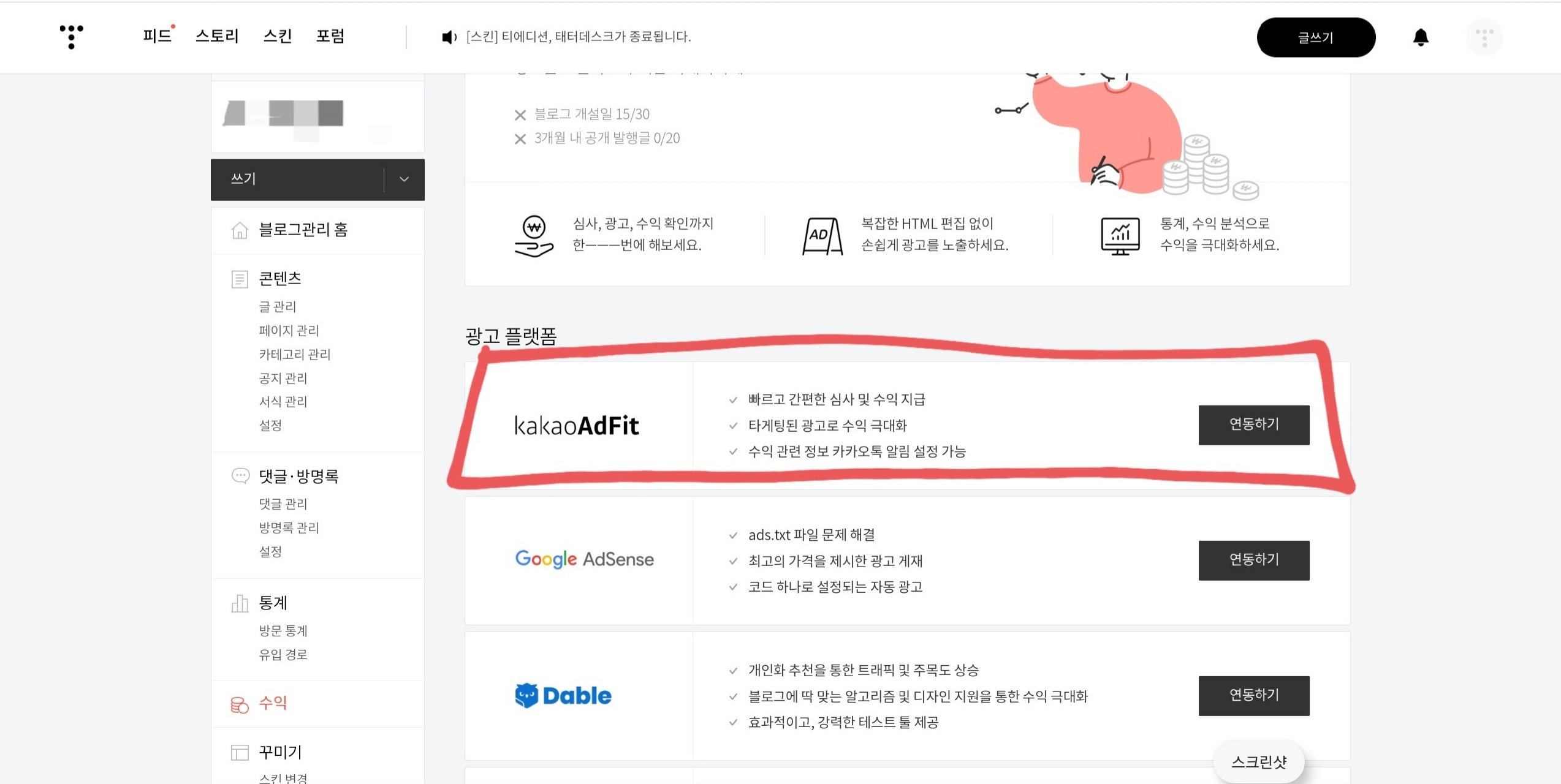Image resolution: width=1561 pixels, height=784 pixels.
Task: Open 방문 통계
Action: coord(283,631)
